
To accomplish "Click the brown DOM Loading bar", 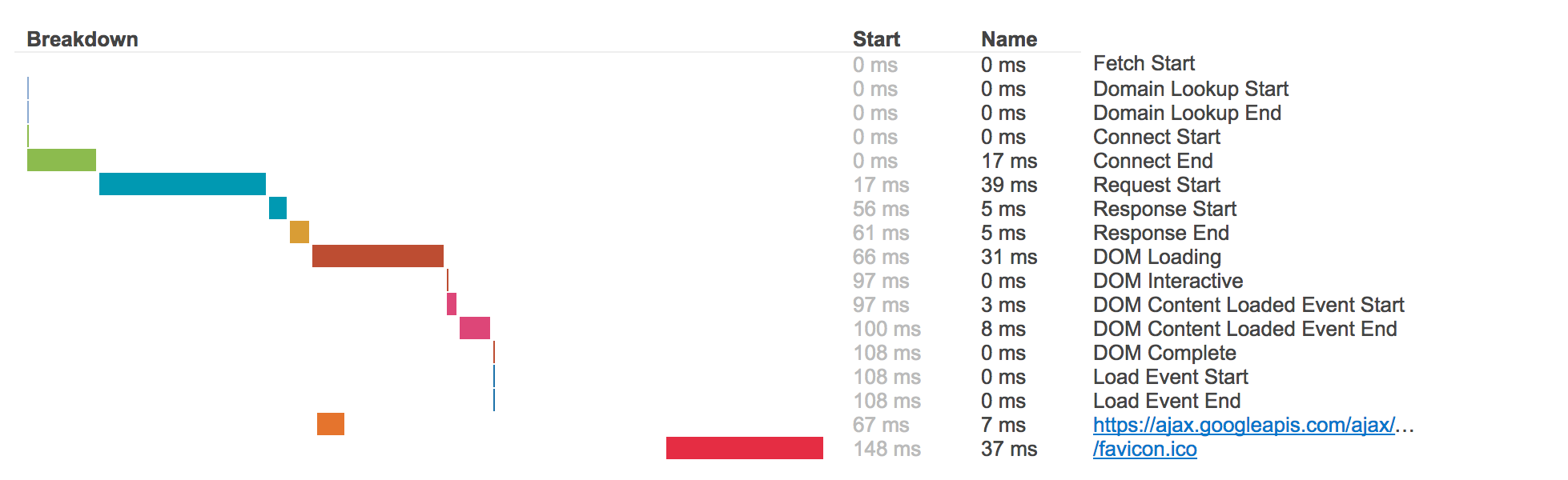I will 378,256.
